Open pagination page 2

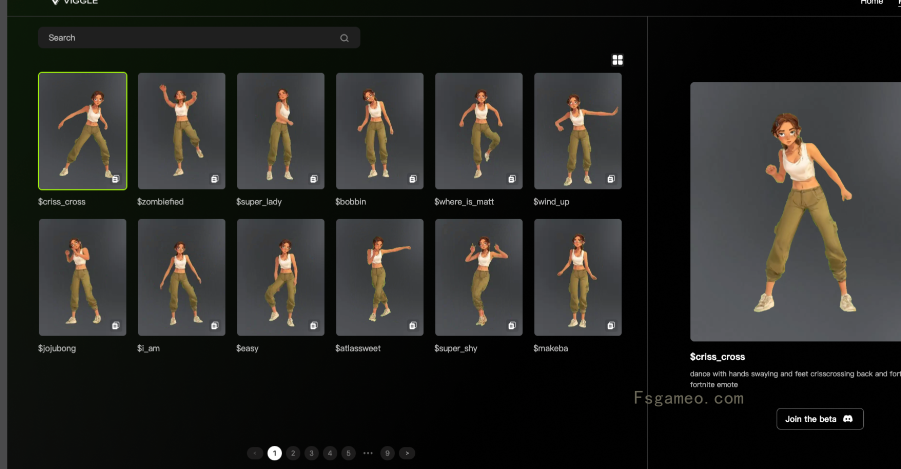[x=293, y=453]
